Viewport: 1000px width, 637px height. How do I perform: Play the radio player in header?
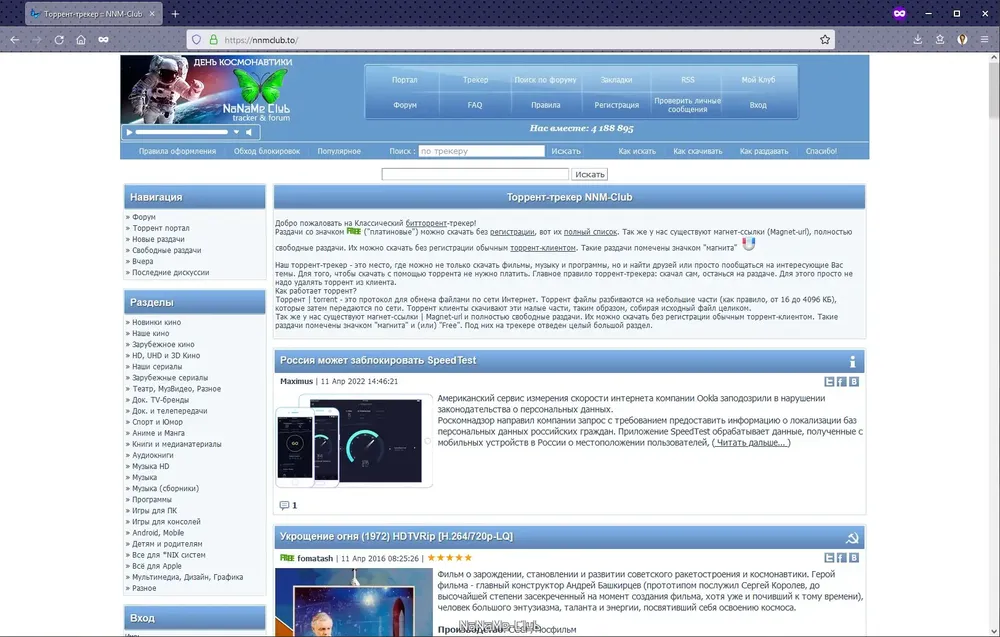point(129,132)
